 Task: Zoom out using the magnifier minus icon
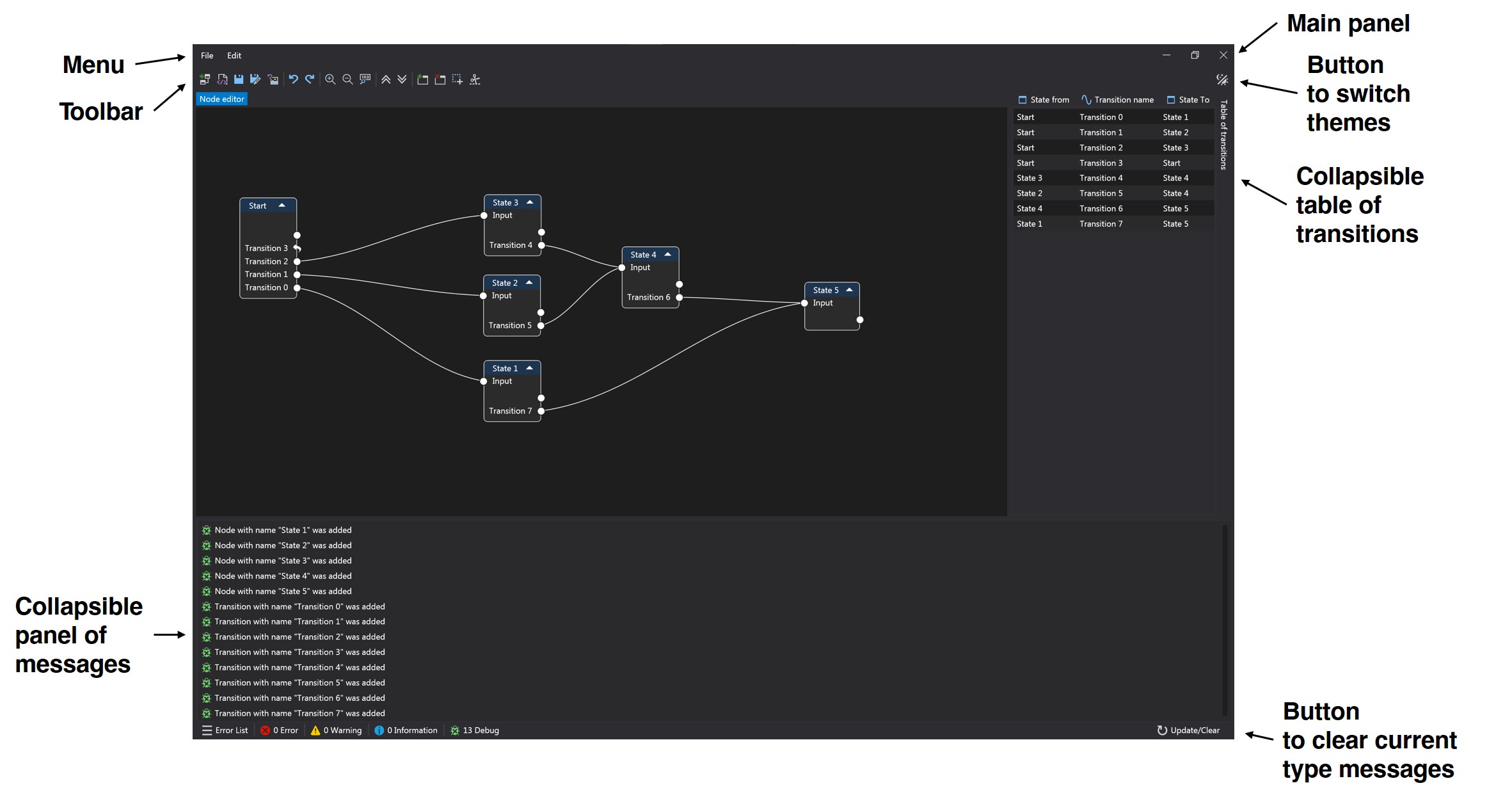(x=347, y=79)
